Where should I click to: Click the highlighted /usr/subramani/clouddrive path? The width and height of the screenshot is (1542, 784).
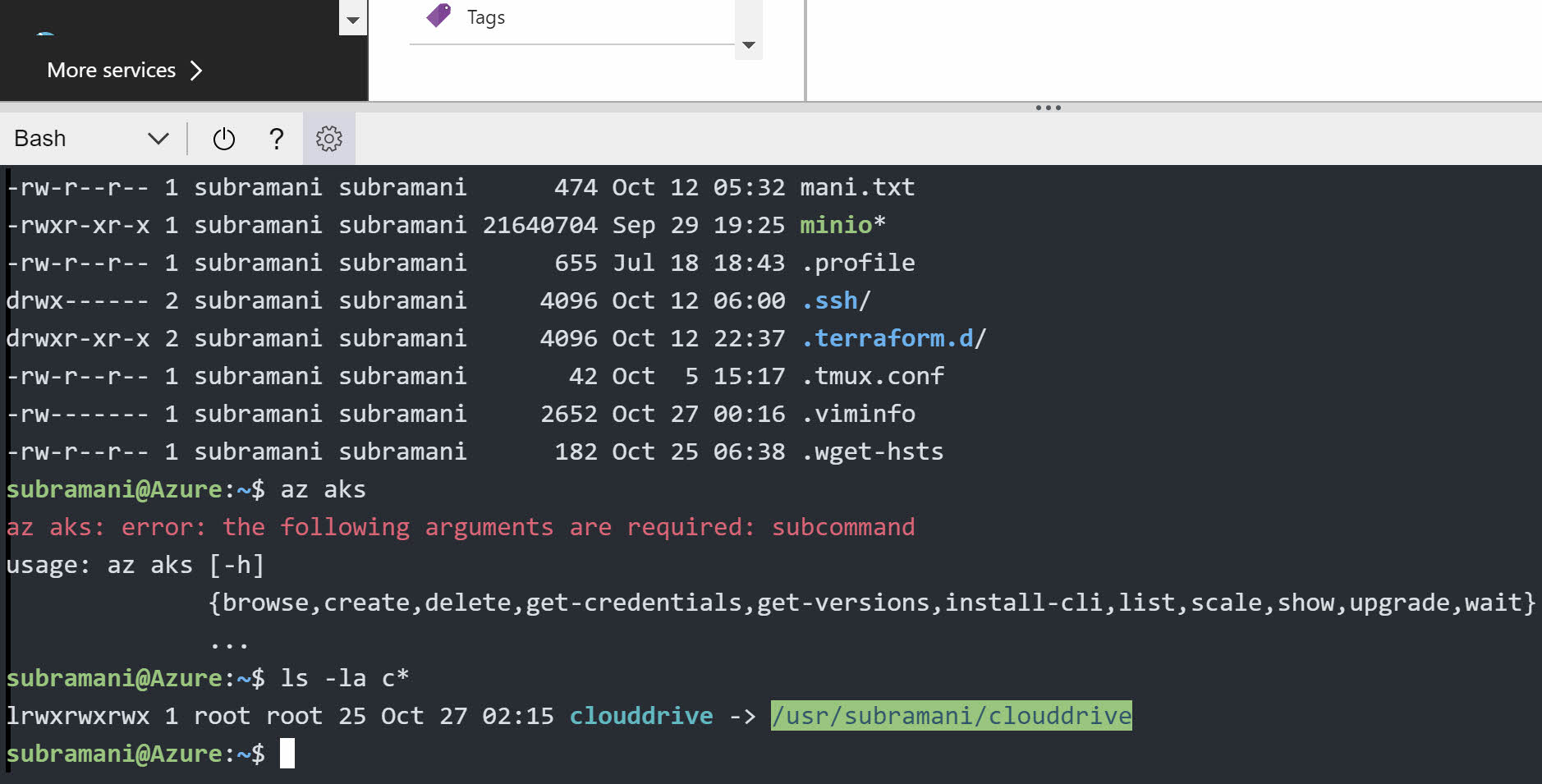951,715
